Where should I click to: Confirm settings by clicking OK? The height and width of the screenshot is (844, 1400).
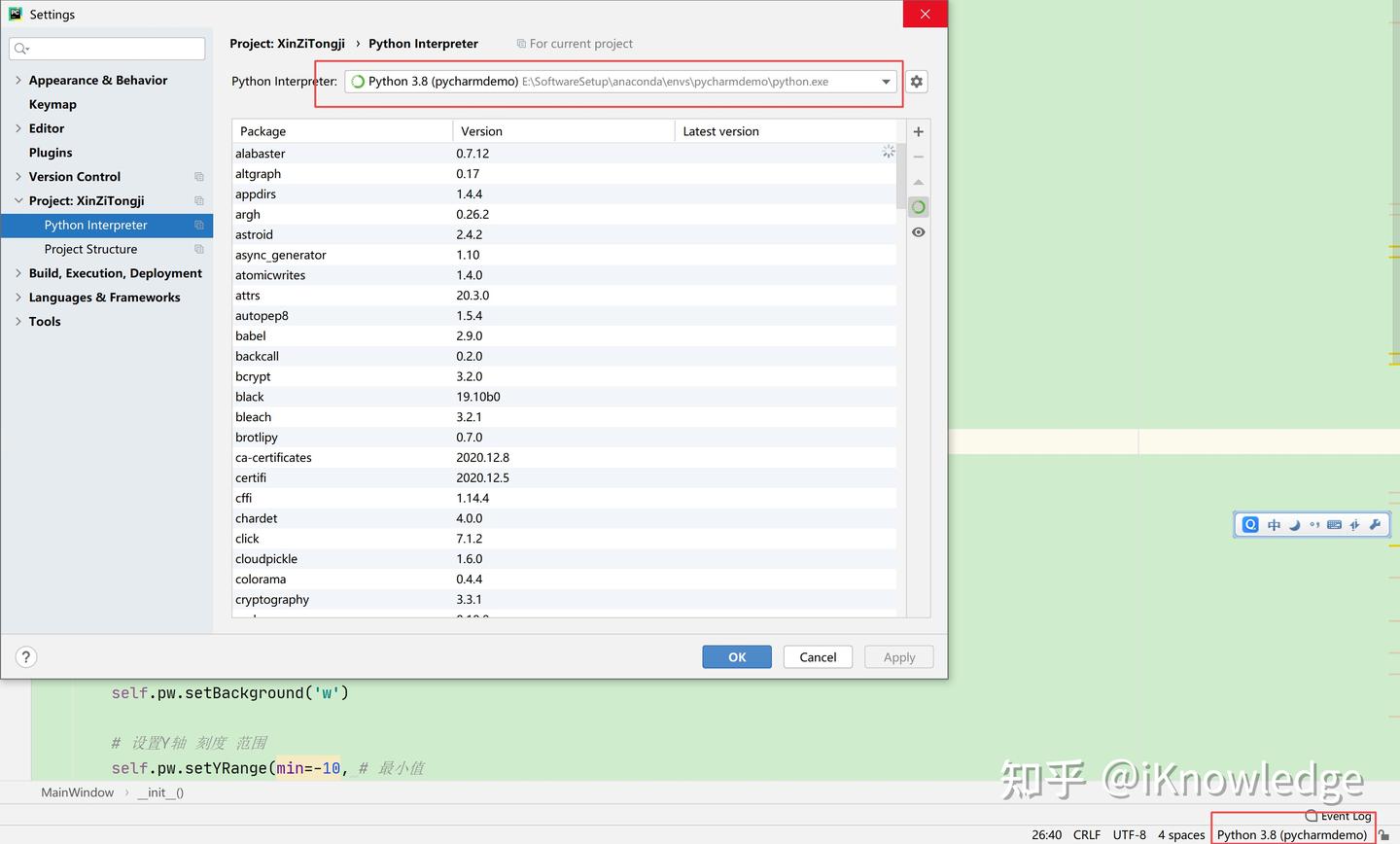[736, 656]
